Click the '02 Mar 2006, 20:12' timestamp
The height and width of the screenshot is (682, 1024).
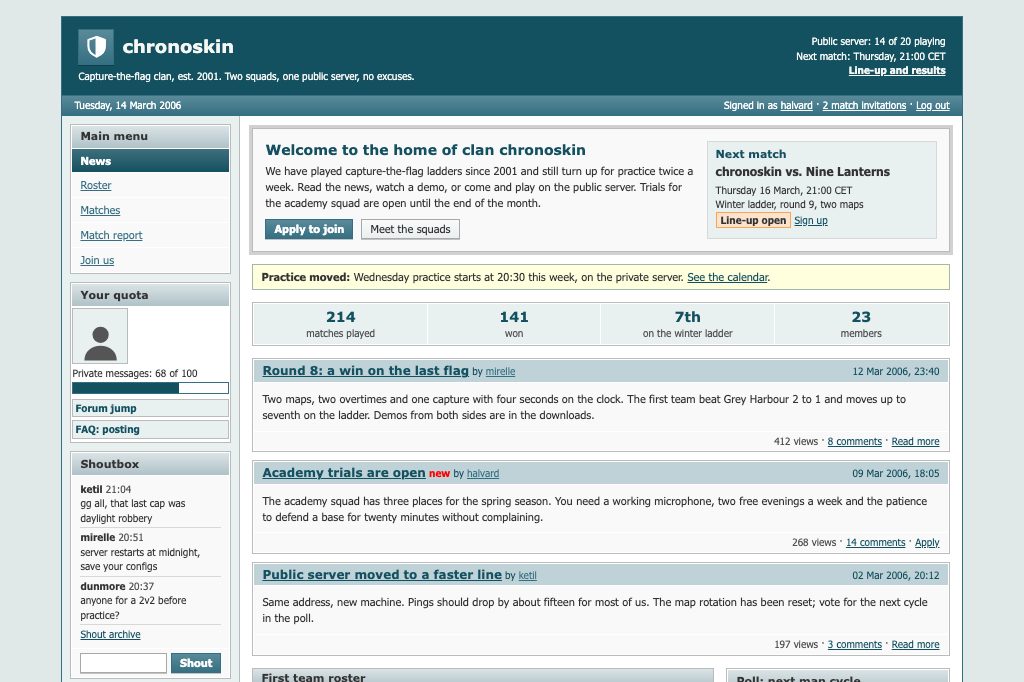pyautogui.click(x=895, y=575)
